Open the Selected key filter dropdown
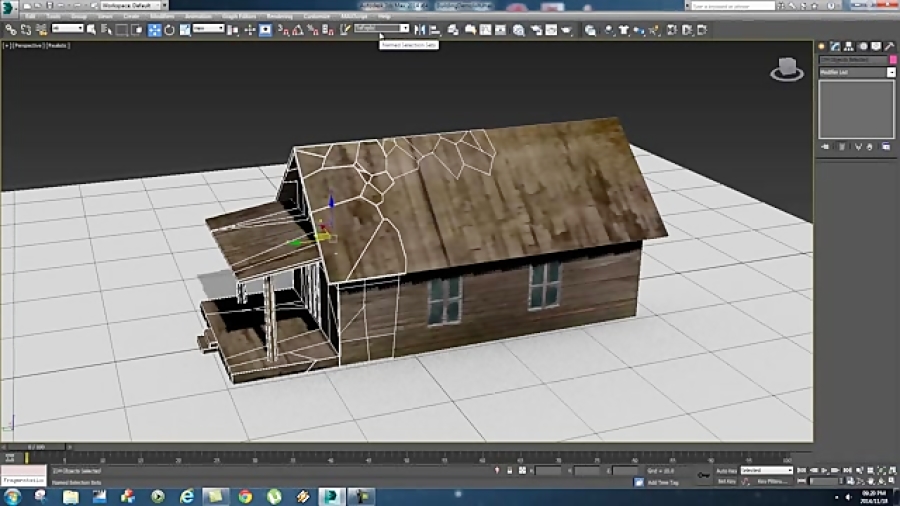The height and width of the screenshot is (506, 900). coord(766,470)
